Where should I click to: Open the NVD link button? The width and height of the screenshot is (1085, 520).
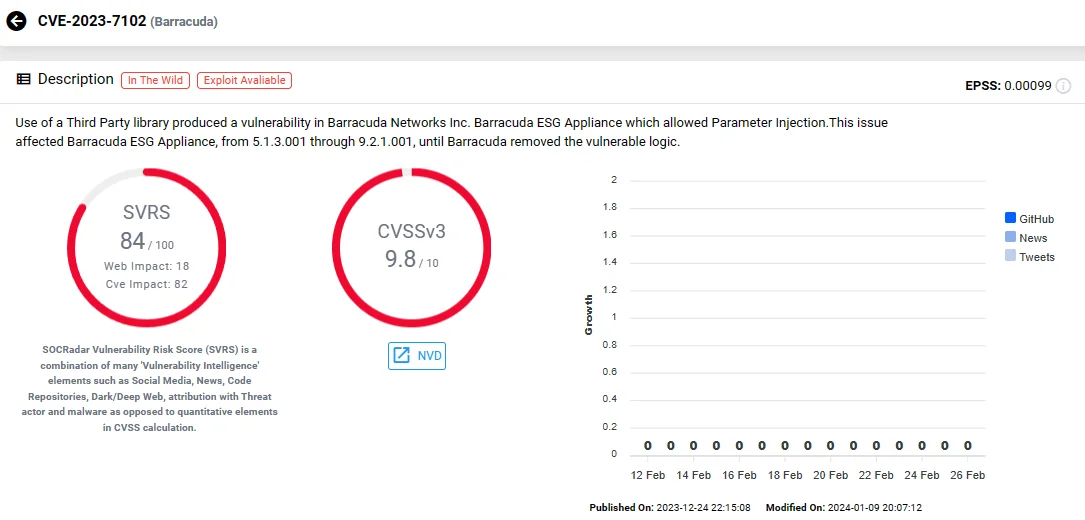click(417, 356)
